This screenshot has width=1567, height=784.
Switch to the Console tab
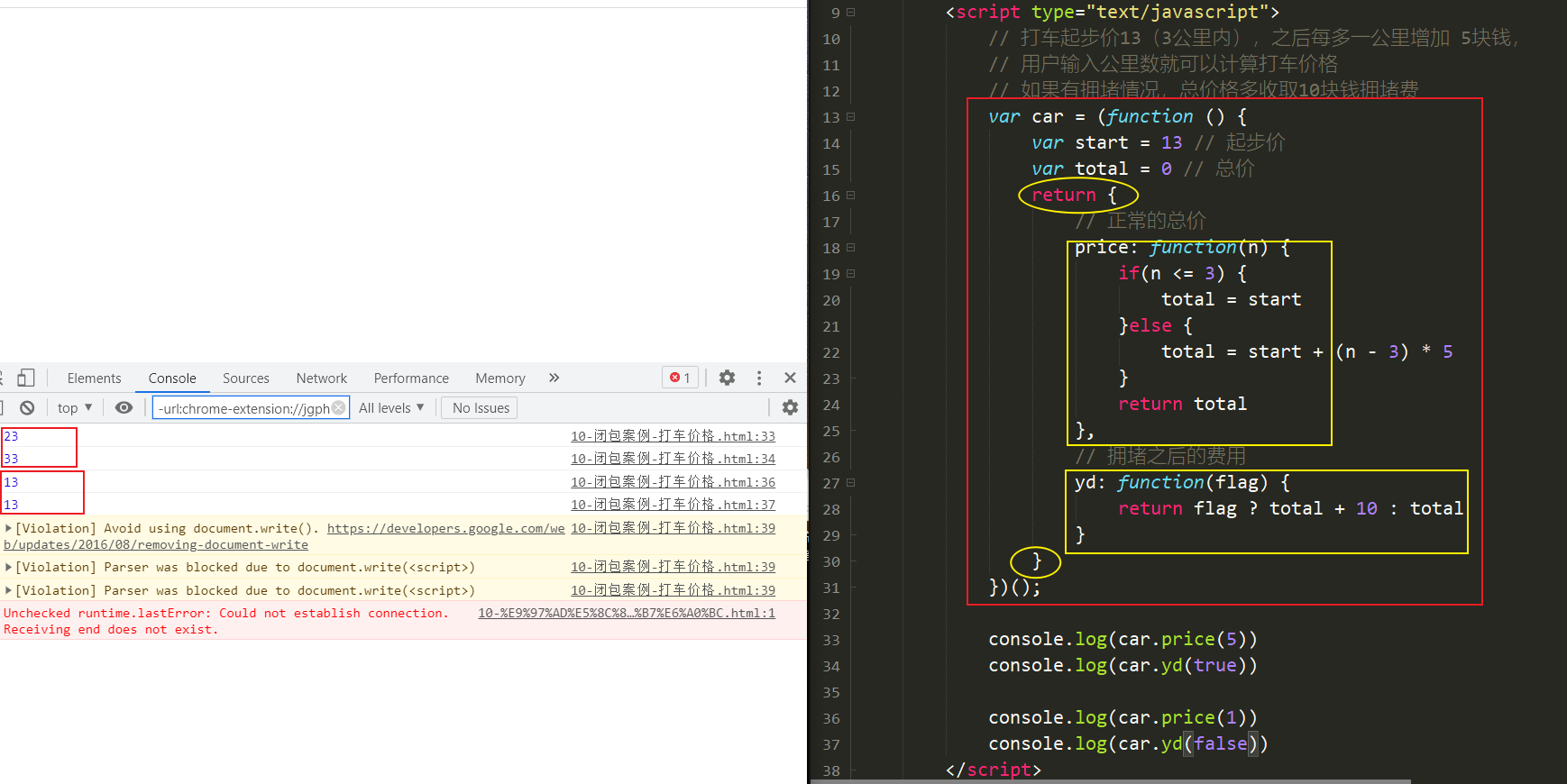[x=172, y=378]
